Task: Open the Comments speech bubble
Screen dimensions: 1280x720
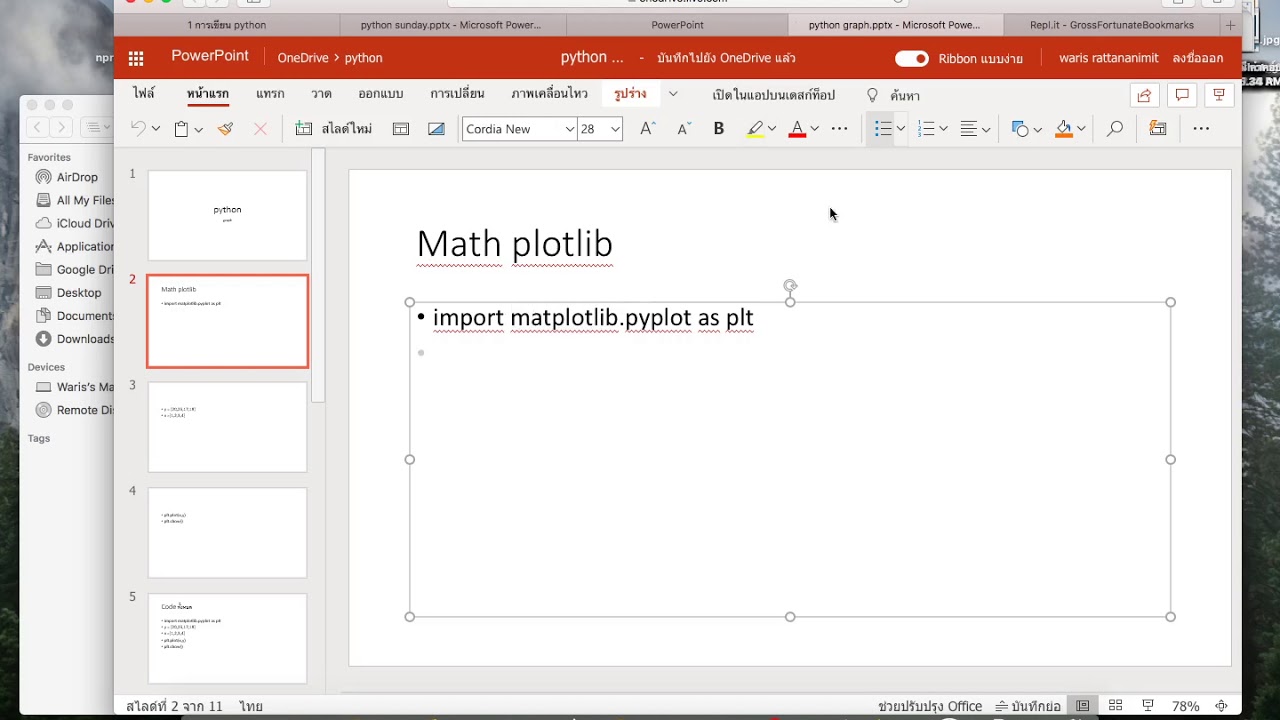Action: point(1182,95)
